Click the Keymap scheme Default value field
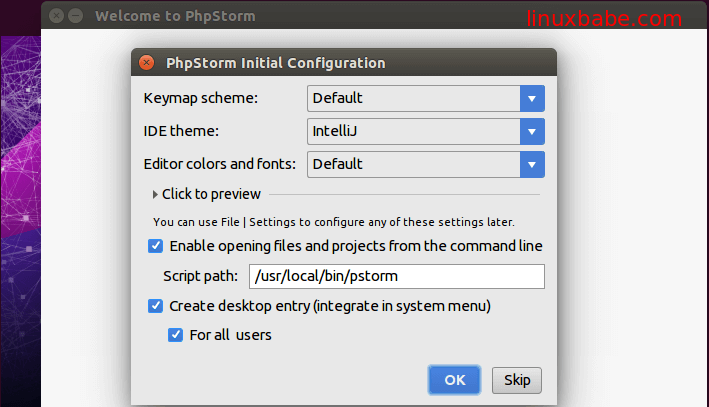The image size is (709, 407). tap(413, 98)
